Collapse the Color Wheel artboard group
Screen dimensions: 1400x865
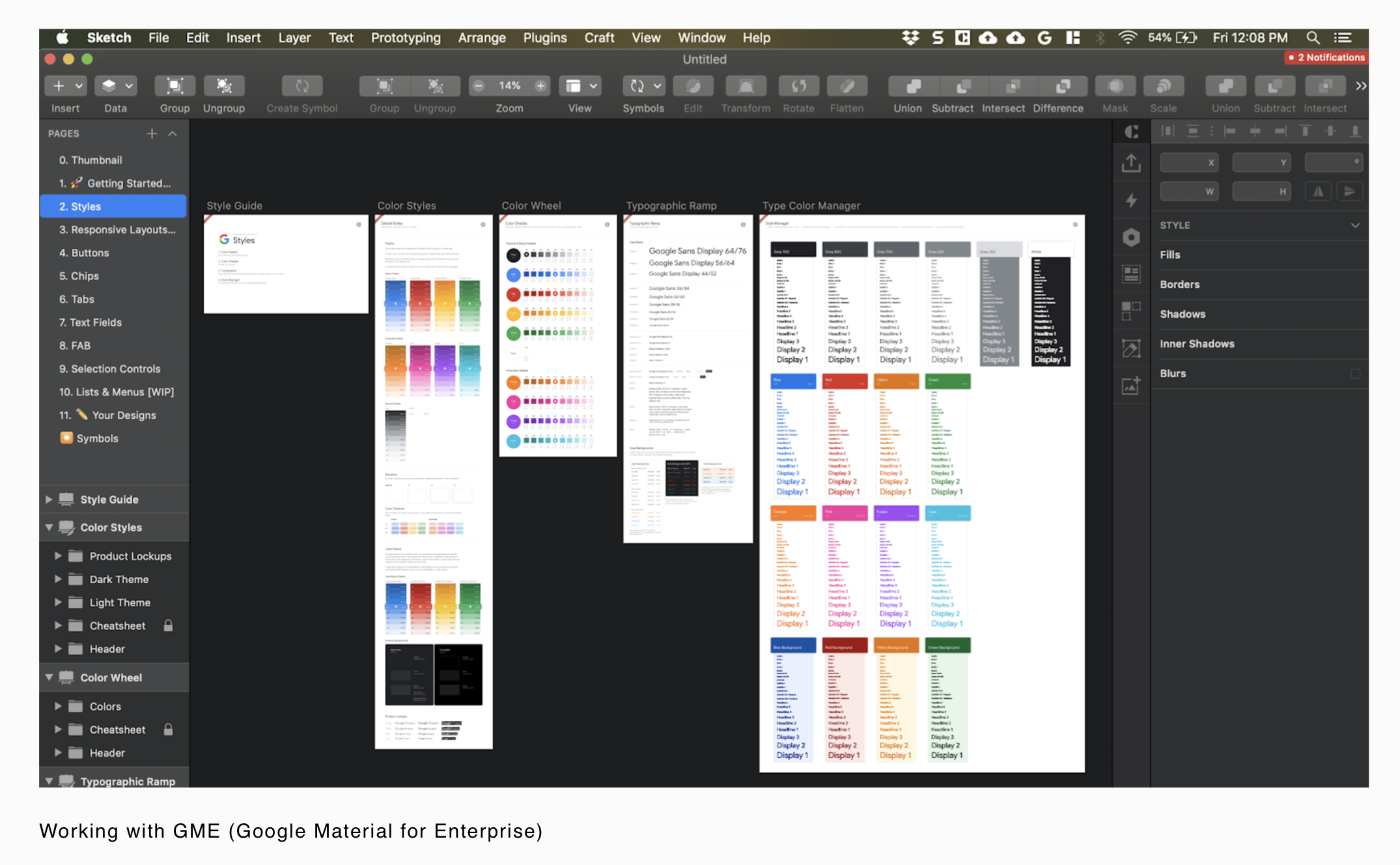pyautogui.click(x=49, y=677)
